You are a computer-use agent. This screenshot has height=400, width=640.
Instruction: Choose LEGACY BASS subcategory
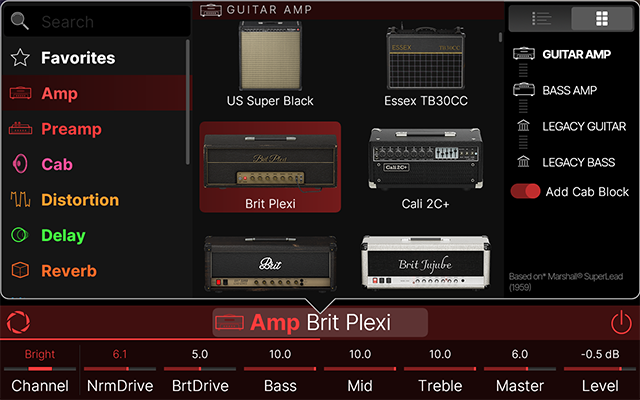point(578,162)
